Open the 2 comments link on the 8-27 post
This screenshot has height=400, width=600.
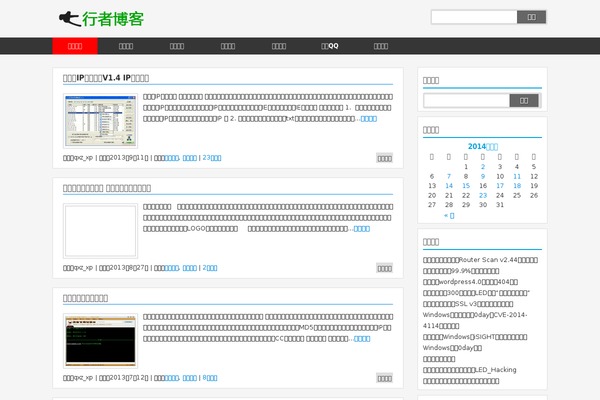pos(210,268)
